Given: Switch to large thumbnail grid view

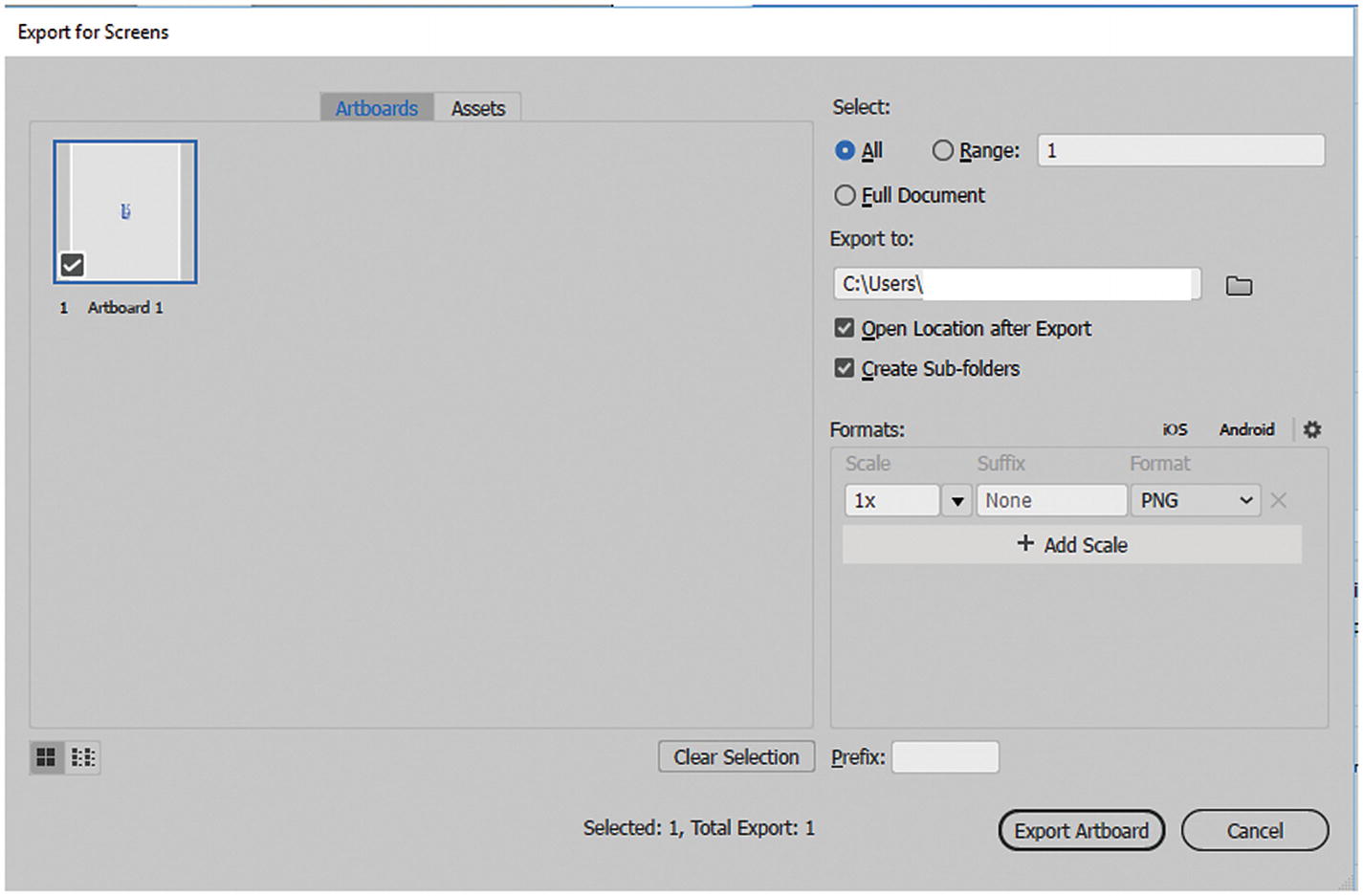Looking at the screenshot, I should point(46,757).
